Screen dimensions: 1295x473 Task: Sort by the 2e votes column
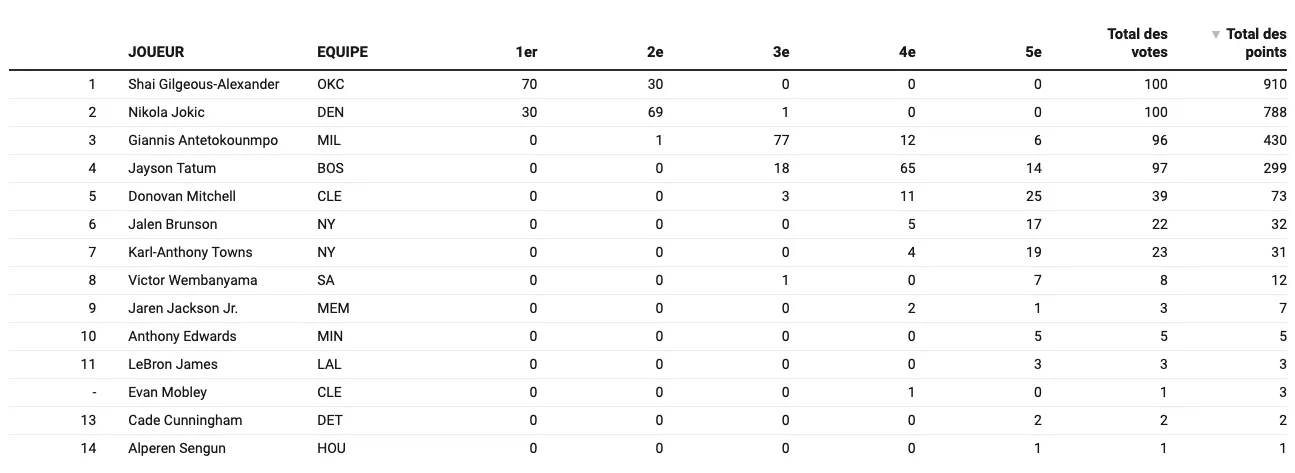pyautogui.click(x=655, y=52)
